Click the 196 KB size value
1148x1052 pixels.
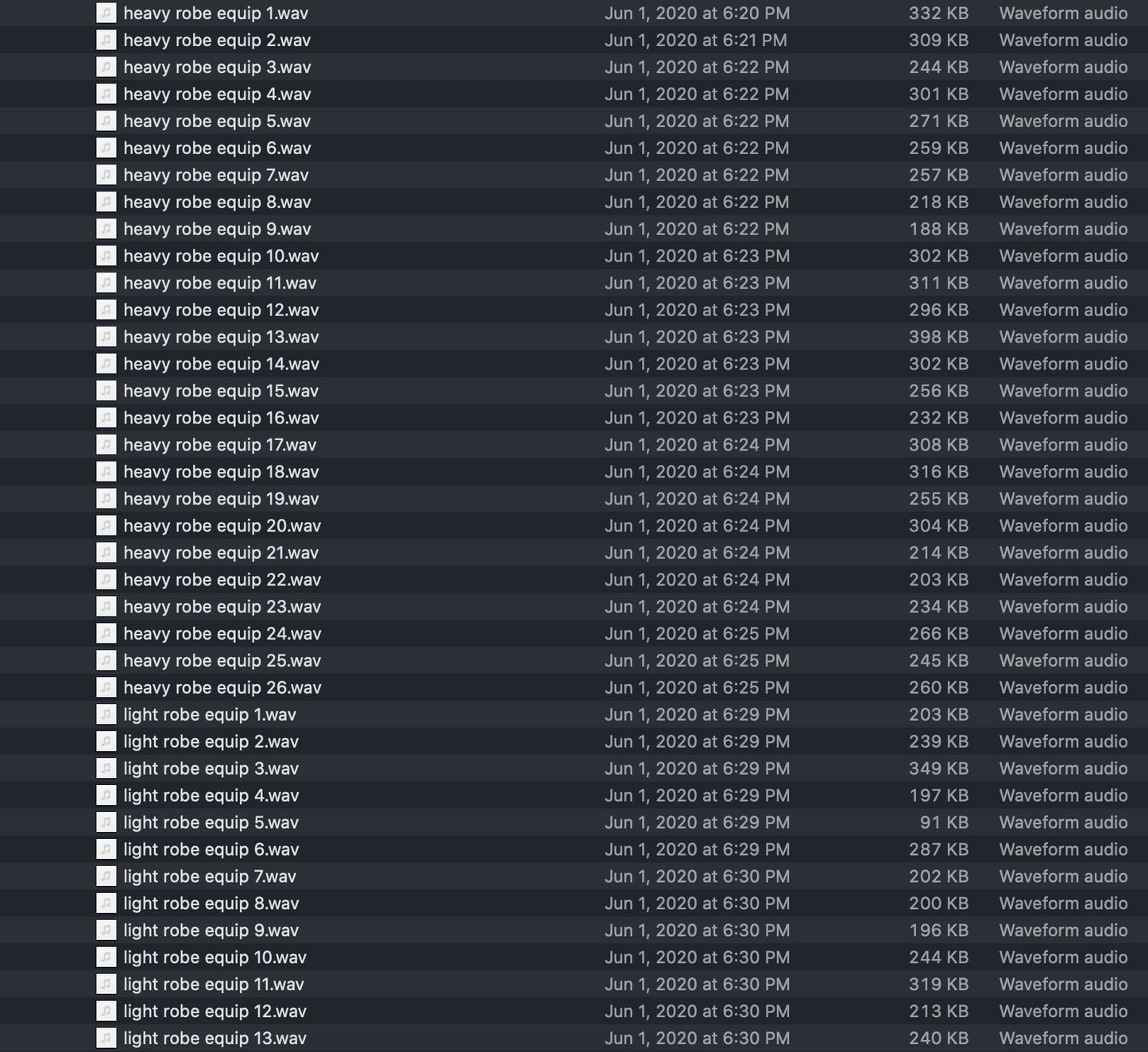938,930
